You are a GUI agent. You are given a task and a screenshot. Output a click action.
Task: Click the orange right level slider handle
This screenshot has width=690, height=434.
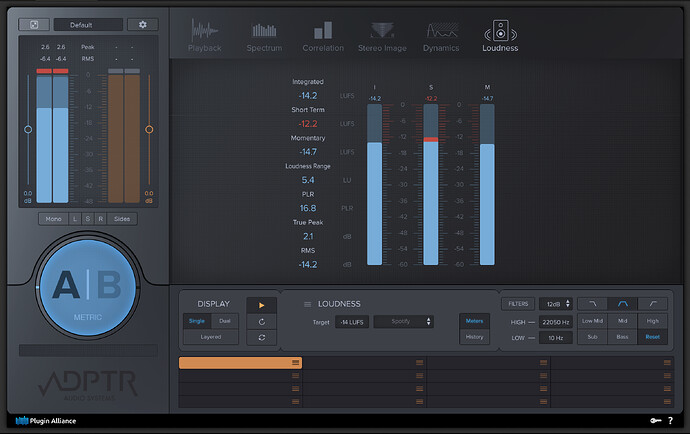(x=149, y=129)
